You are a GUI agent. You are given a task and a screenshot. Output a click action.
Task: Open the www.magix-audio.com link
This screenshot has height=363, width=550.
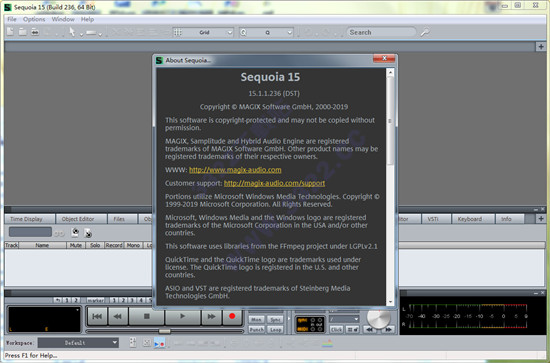[235, 170]
